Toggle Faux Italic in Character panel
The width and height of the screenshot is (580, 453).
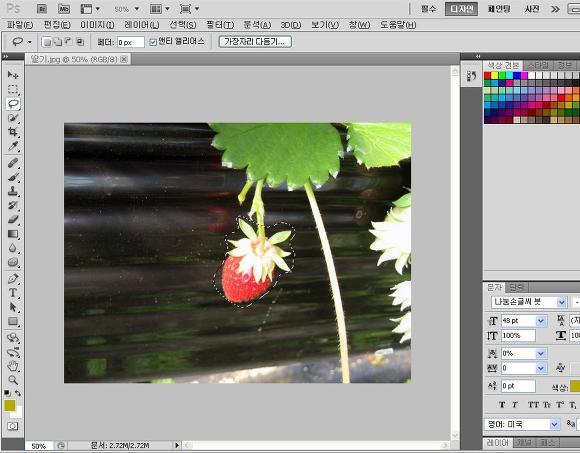pos(515,405)
